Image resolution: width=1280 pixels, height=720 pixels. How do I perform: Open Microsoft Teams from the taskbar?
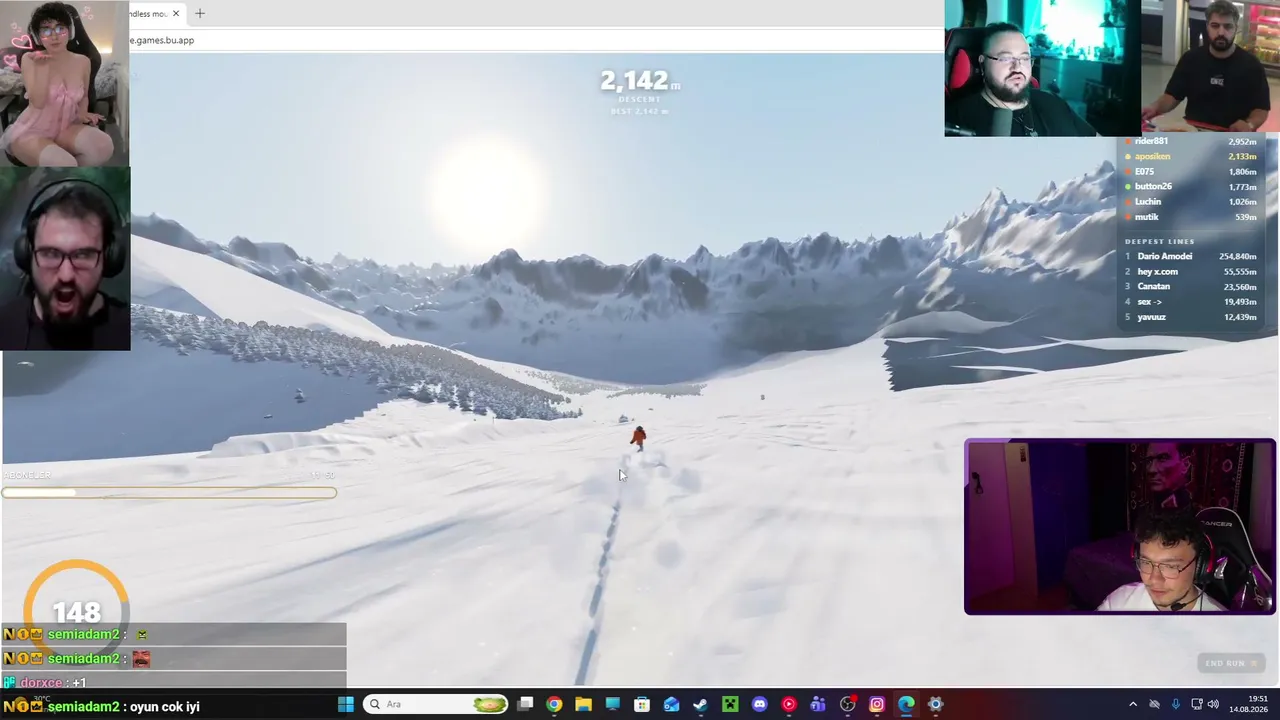(x=818, y=704)
